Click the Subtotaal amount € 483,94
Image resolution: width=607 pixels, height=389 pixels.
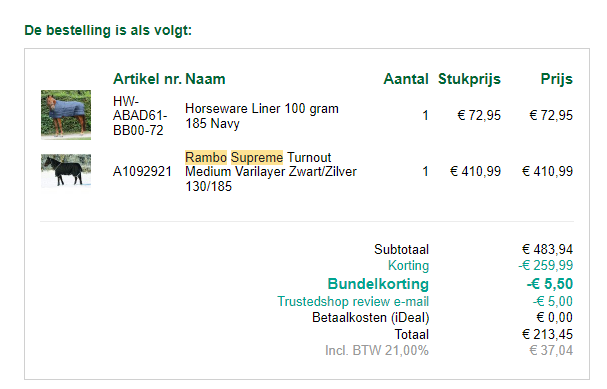pyautogui.click(x=547, y=249)
